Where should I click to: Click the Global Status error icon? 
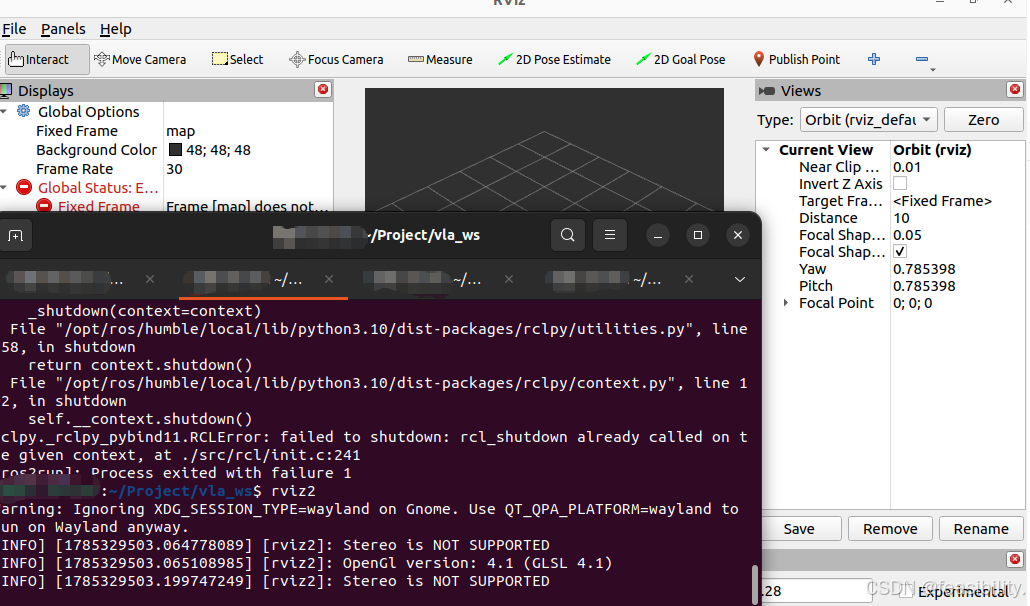24,188
